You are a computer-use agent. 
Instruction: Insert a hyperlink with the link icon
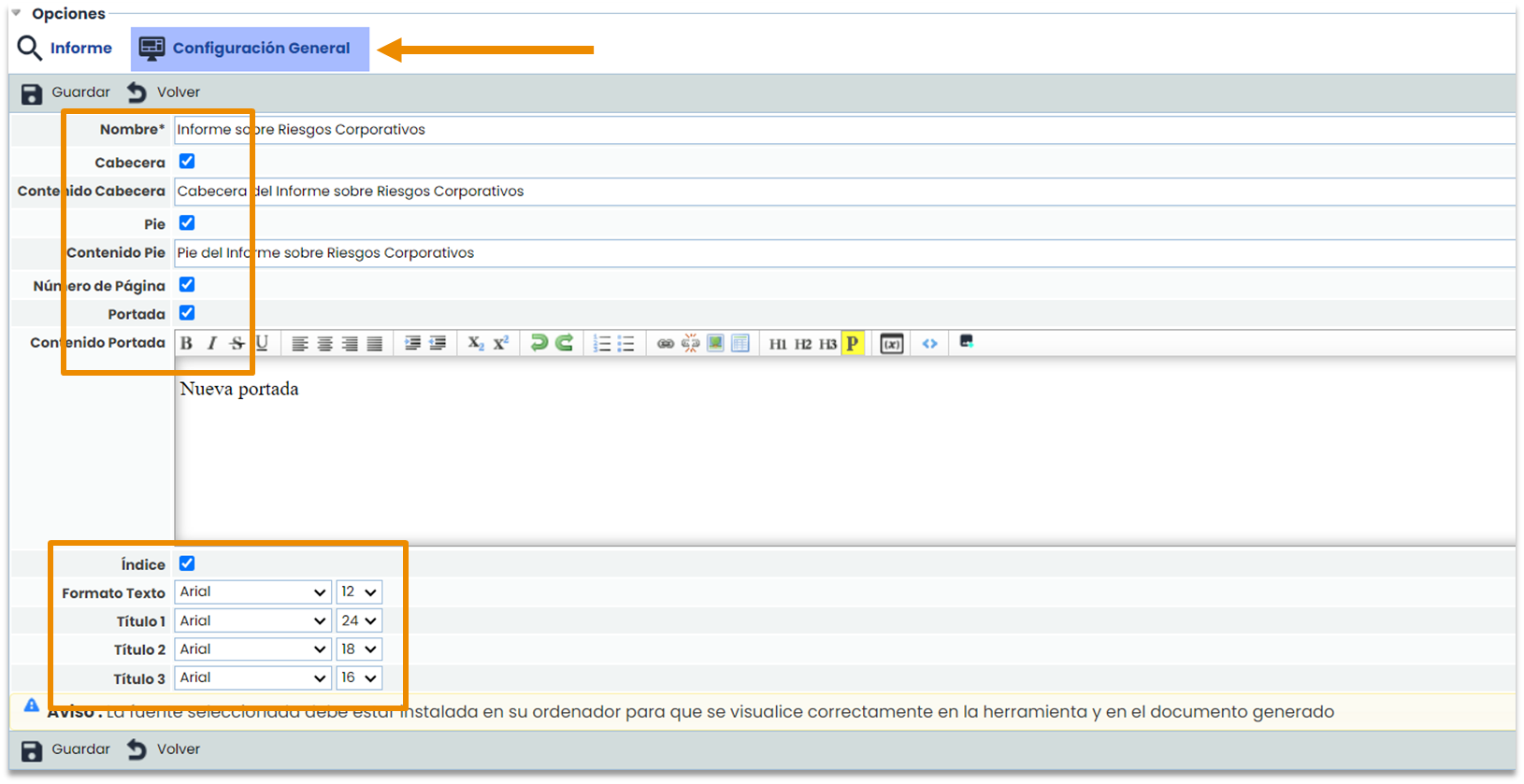pos(666,343)
